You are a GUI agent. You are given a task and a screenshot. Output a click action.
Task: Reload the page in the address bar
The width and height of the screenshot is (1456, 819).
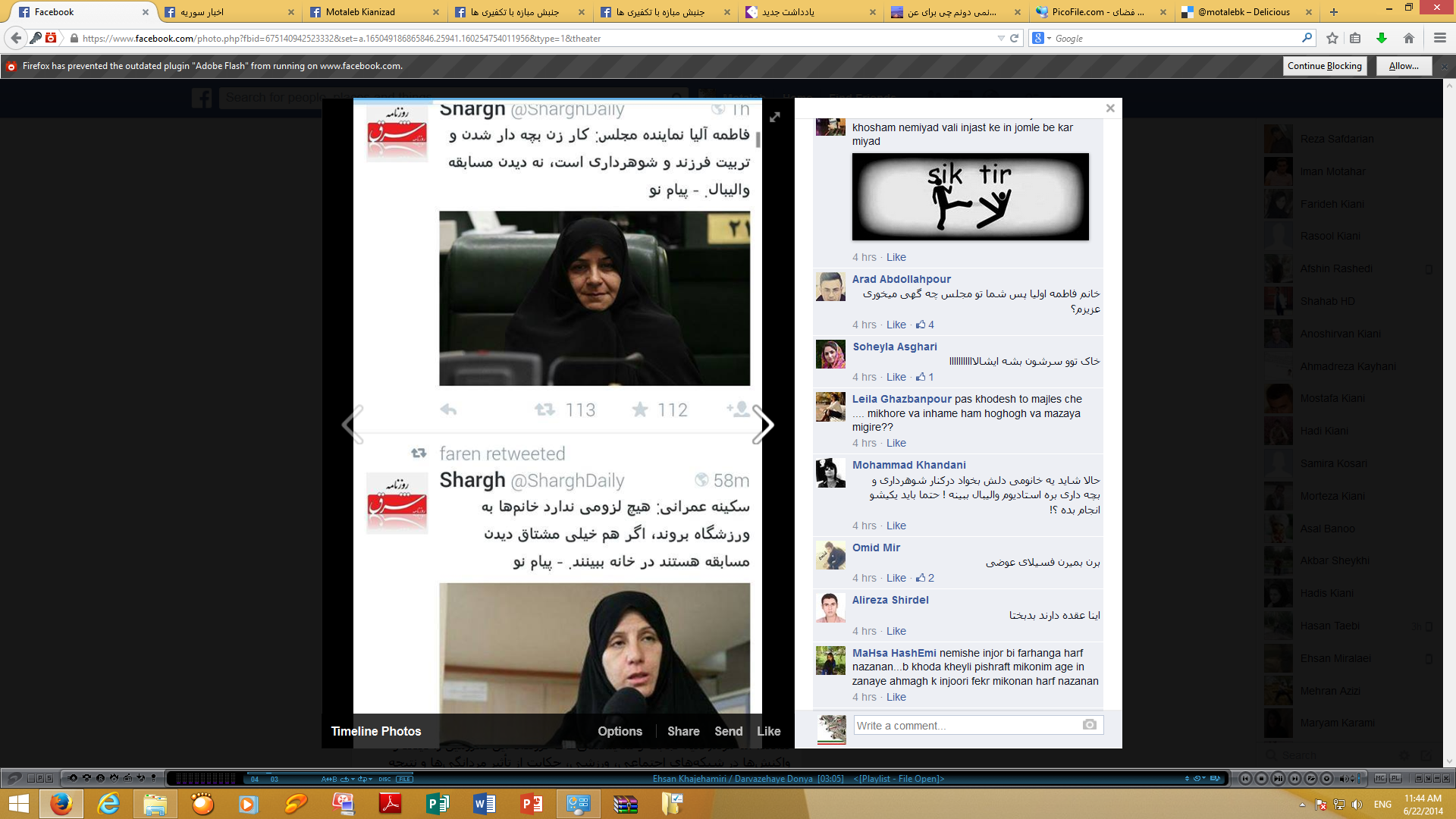pos(1014,38)
